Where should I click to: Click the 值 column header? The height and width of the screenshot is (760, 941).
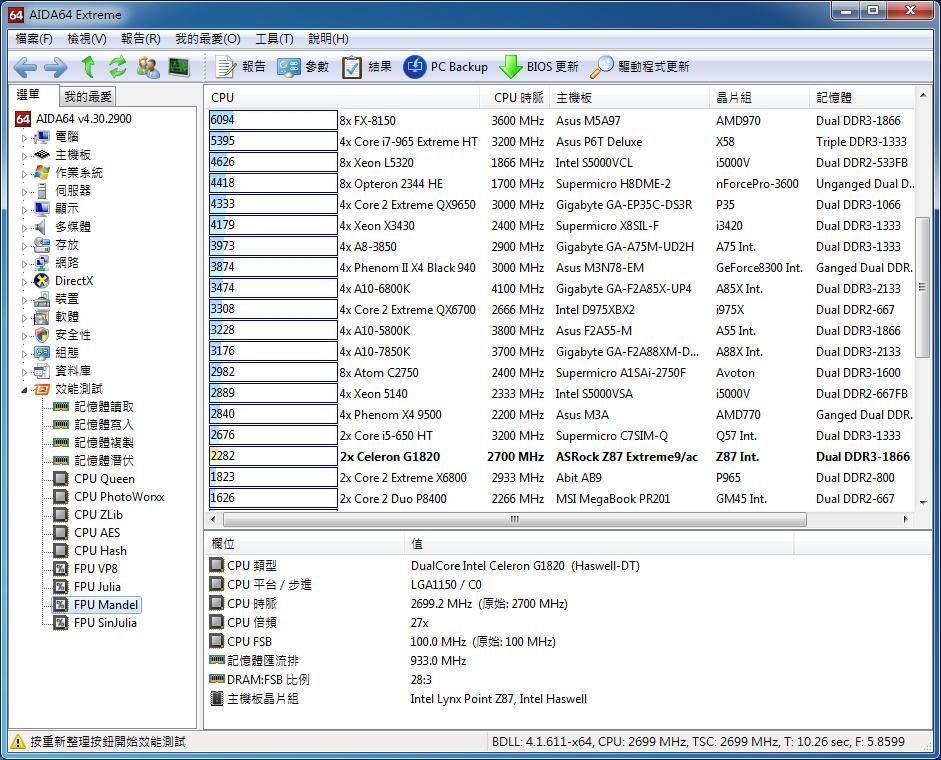coord(600,544)
